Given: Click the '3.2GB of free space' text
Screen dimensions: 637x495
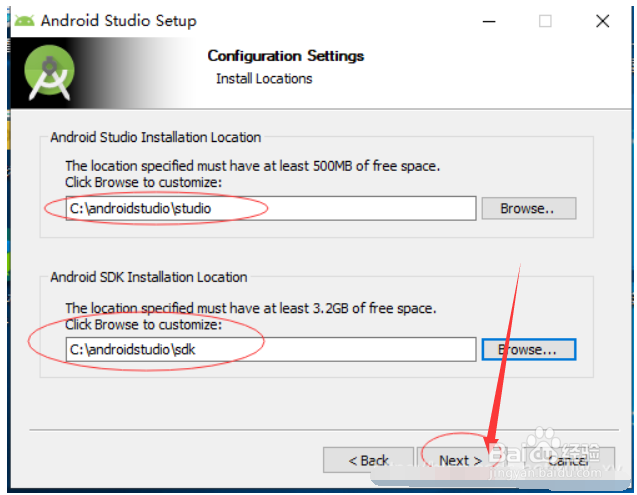Looking at the screenshot, I should tap(374, 308).
